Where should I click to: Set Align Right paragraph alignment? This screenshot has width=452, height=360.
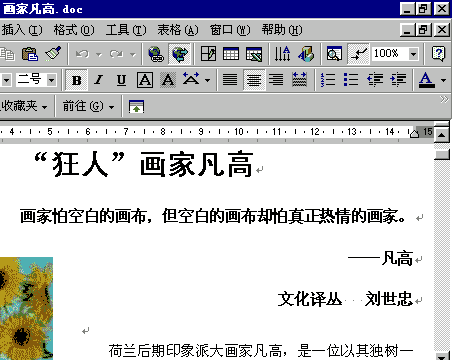276,80
